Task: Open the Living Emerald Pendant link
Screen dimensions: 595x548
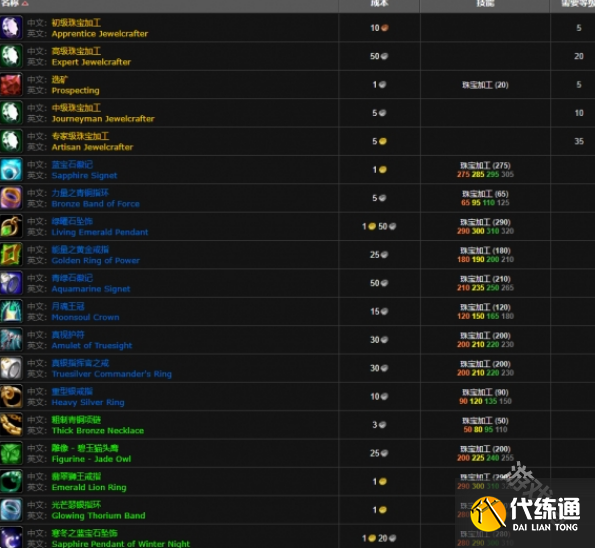Action: [x=100, y=232]
